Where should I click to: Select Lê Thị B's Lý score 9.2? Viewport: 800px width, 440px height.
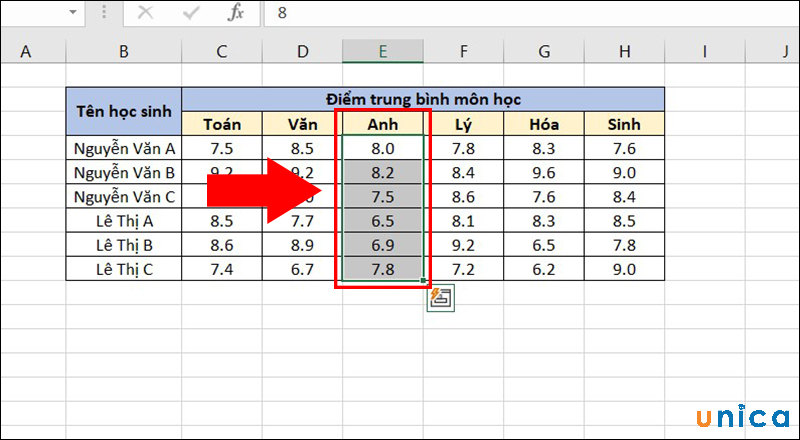pyautogui.click(x=463, y=245)
